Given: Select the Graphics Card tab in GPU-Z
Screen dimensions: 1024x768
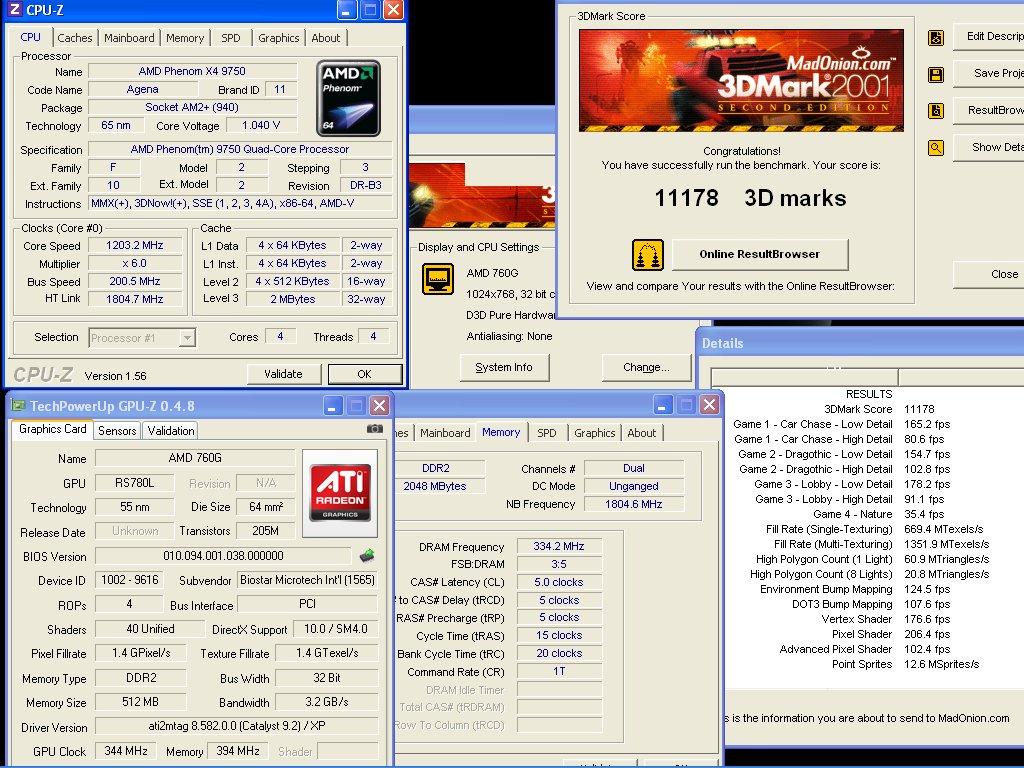Looking at the screenshot, I should (x=52, y=429).
